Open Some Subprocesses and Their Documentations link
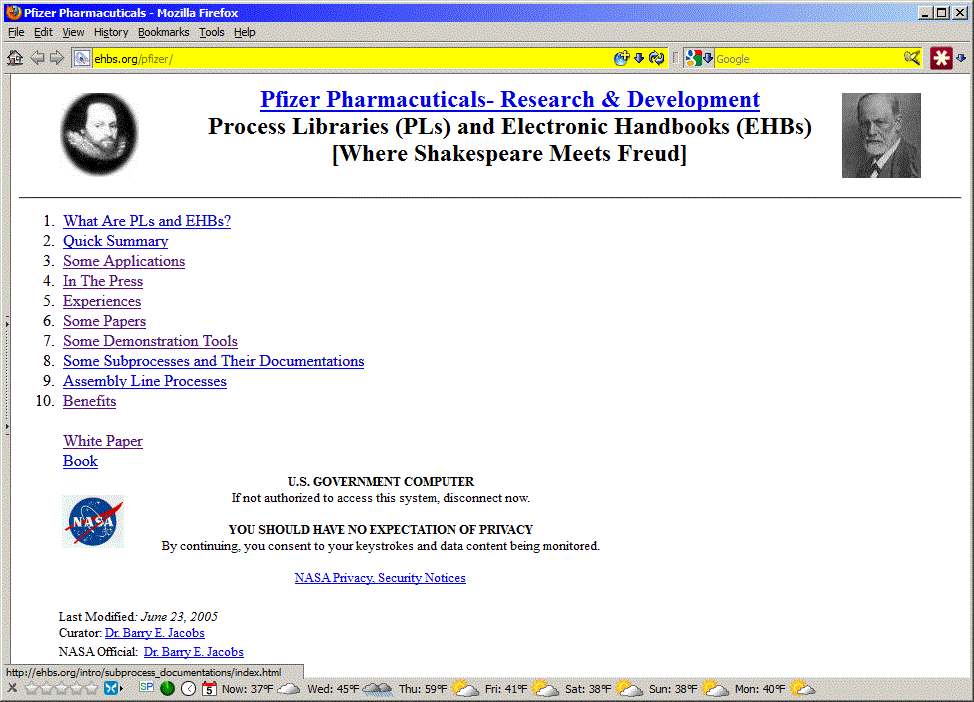This screenshot has height=702, width=974. pyautogui.click(x=213, y=361)
